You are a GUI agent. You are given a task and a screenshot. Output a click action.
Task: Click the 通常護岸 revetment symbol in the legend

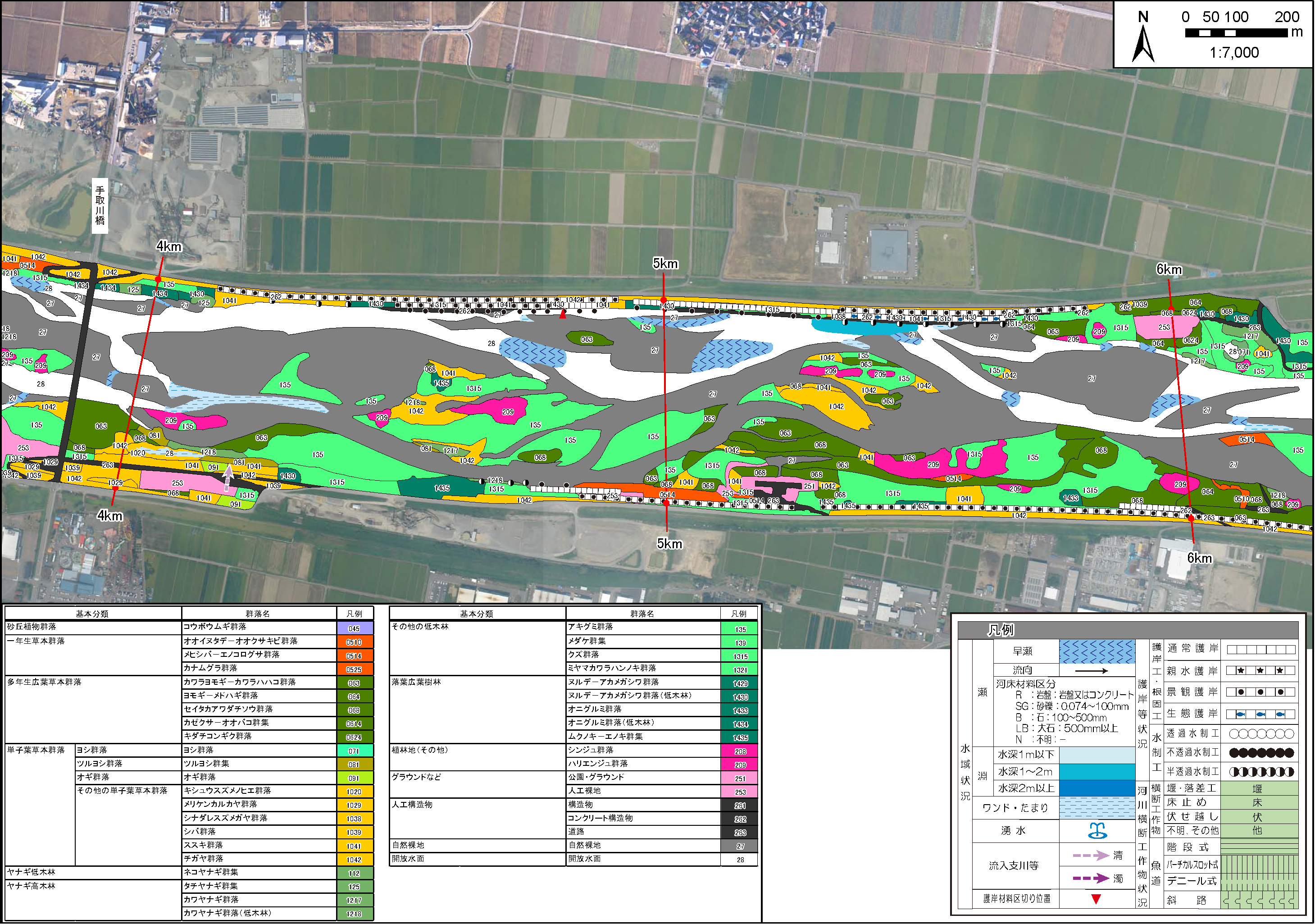point(1260,650)
